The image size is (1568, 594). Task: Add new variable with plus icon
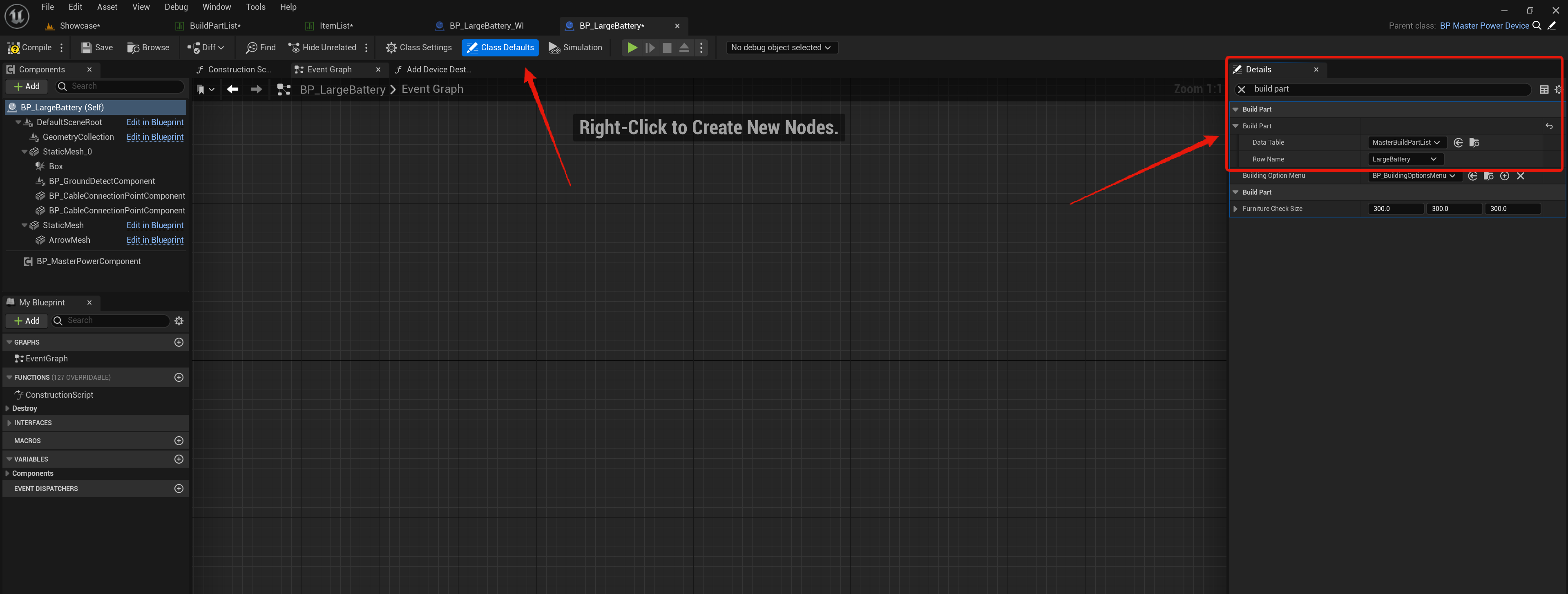(x=179, y=460)
